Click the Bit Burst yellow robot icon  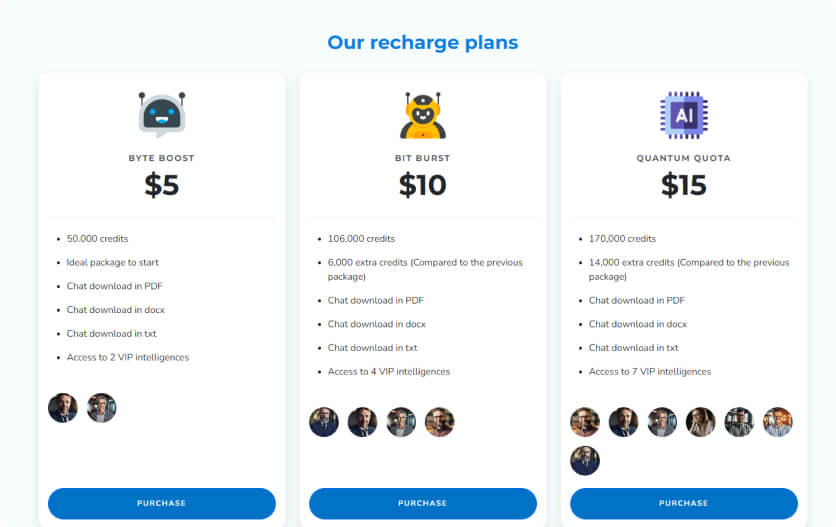(423, 115)
